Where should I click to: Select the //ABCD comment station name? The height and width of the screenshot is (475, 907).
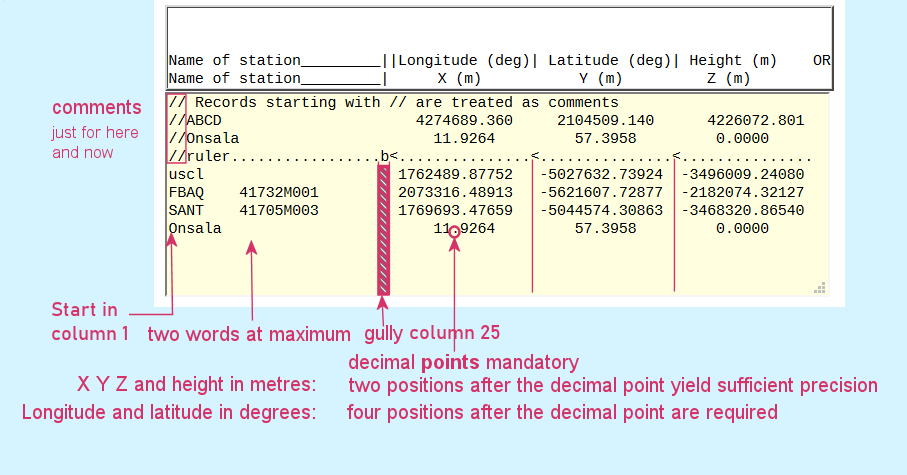pyautogui.click(x=195, y=120)
